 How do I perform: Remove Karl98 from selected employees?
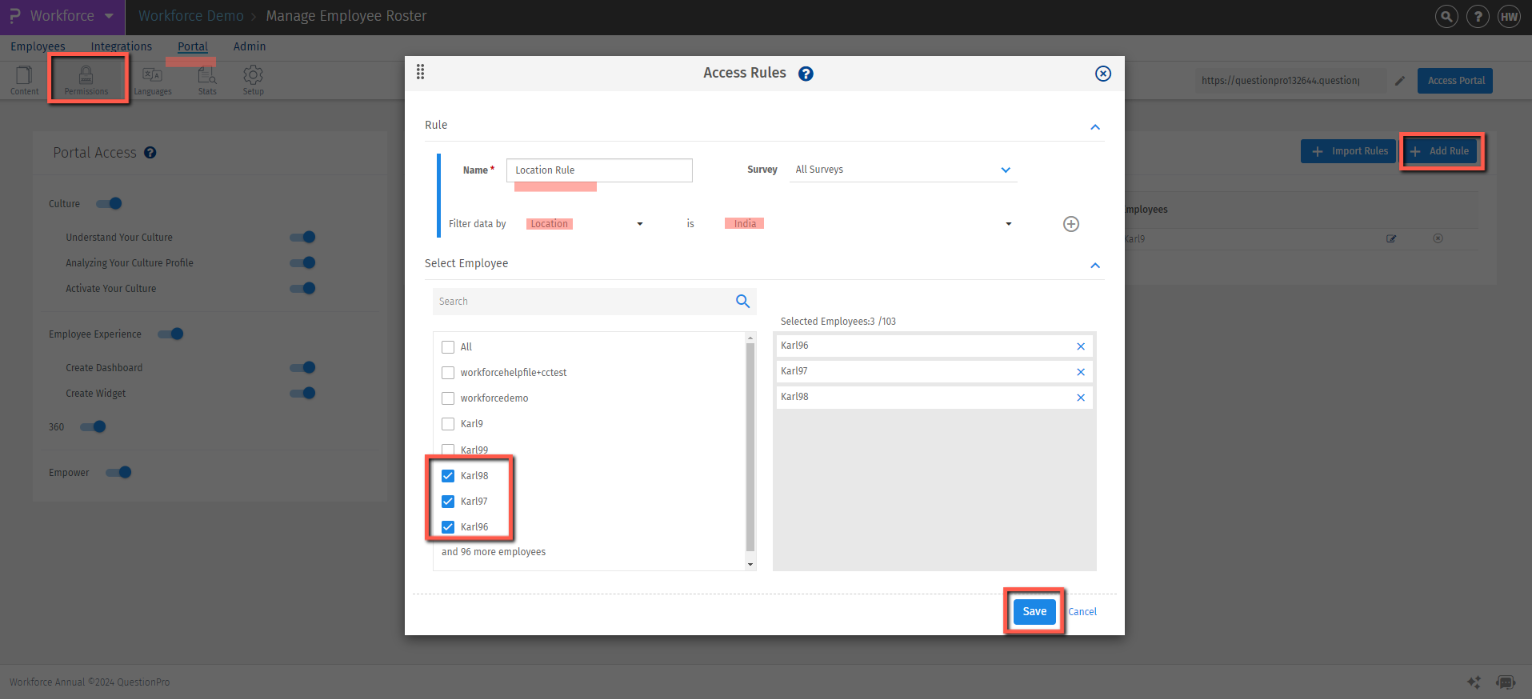1080,397
